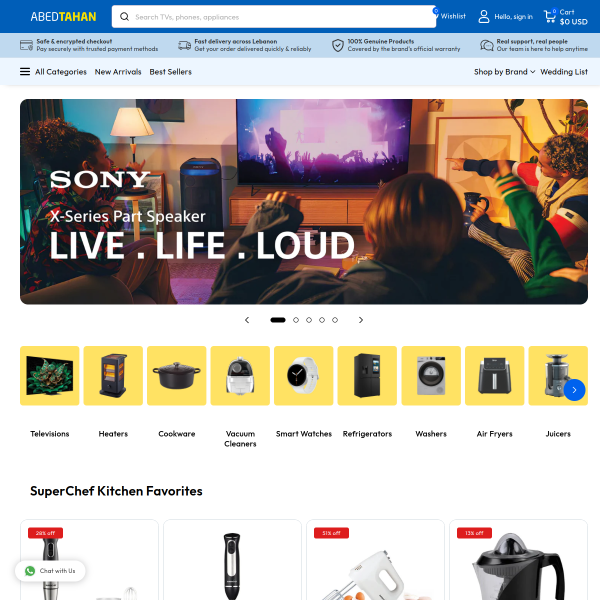This screenshot has width=600, height=600.
Task: Select the active first banner slide indicator
Action: 278,320
